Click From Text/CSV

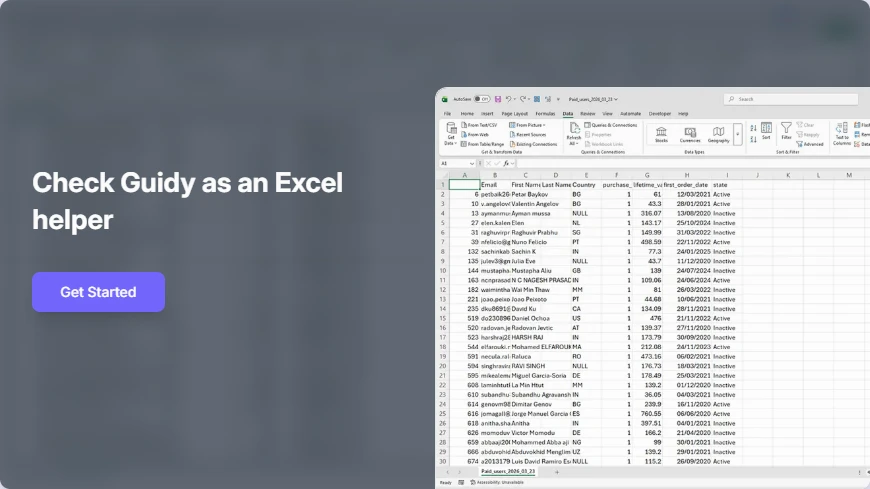point(479,125)
